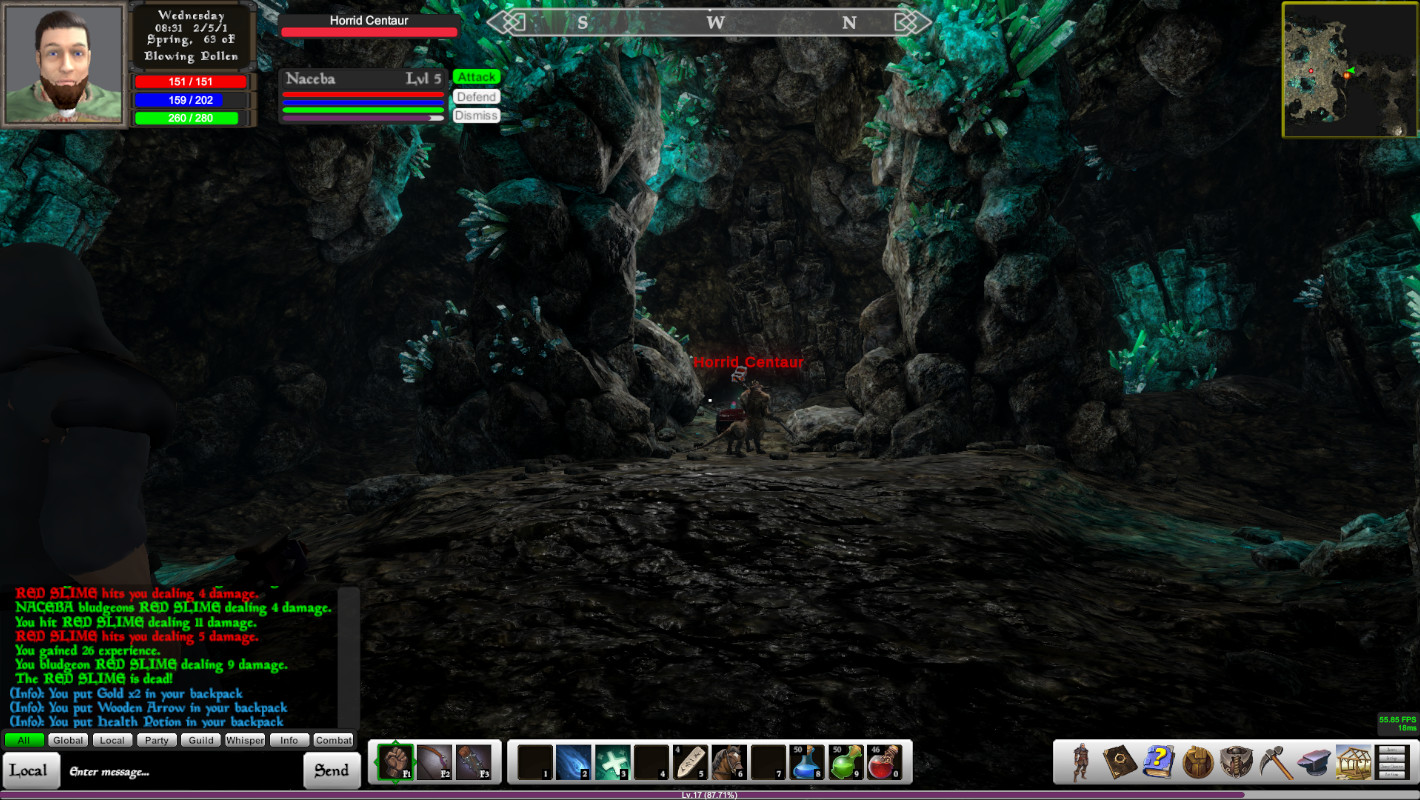This screenshot has width=1420, height=800.
Task: Open the Local channel selector beside chat input
Action: click(x=30, y=770)
